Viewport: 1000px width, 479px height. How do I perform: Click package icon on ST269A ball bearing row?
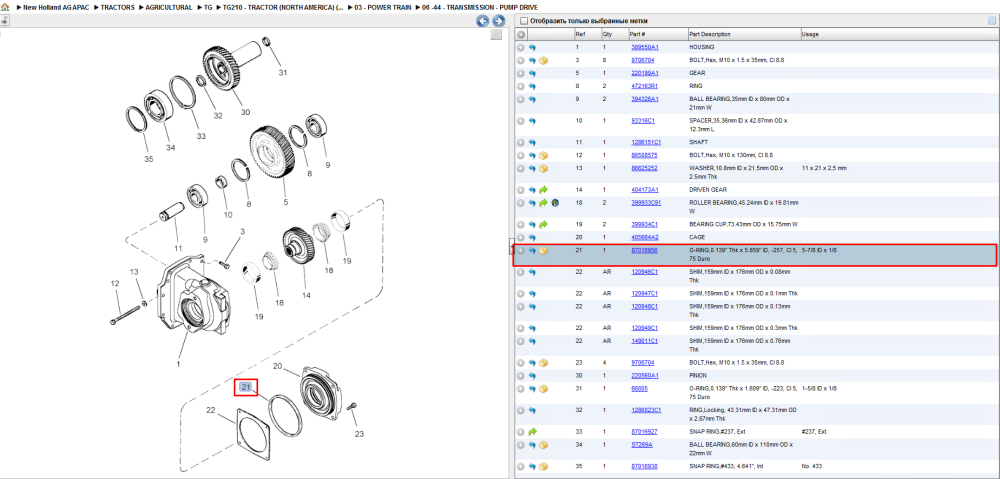coord(543,445)
